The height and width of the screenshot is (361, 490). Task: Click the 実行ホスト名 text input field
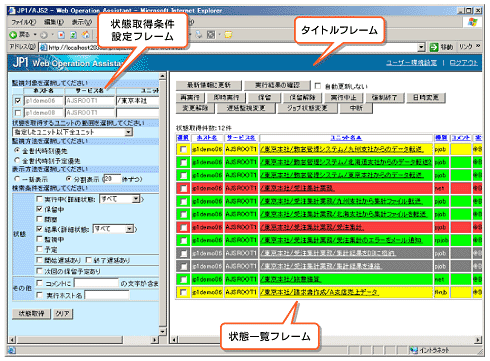pos(107,295)
